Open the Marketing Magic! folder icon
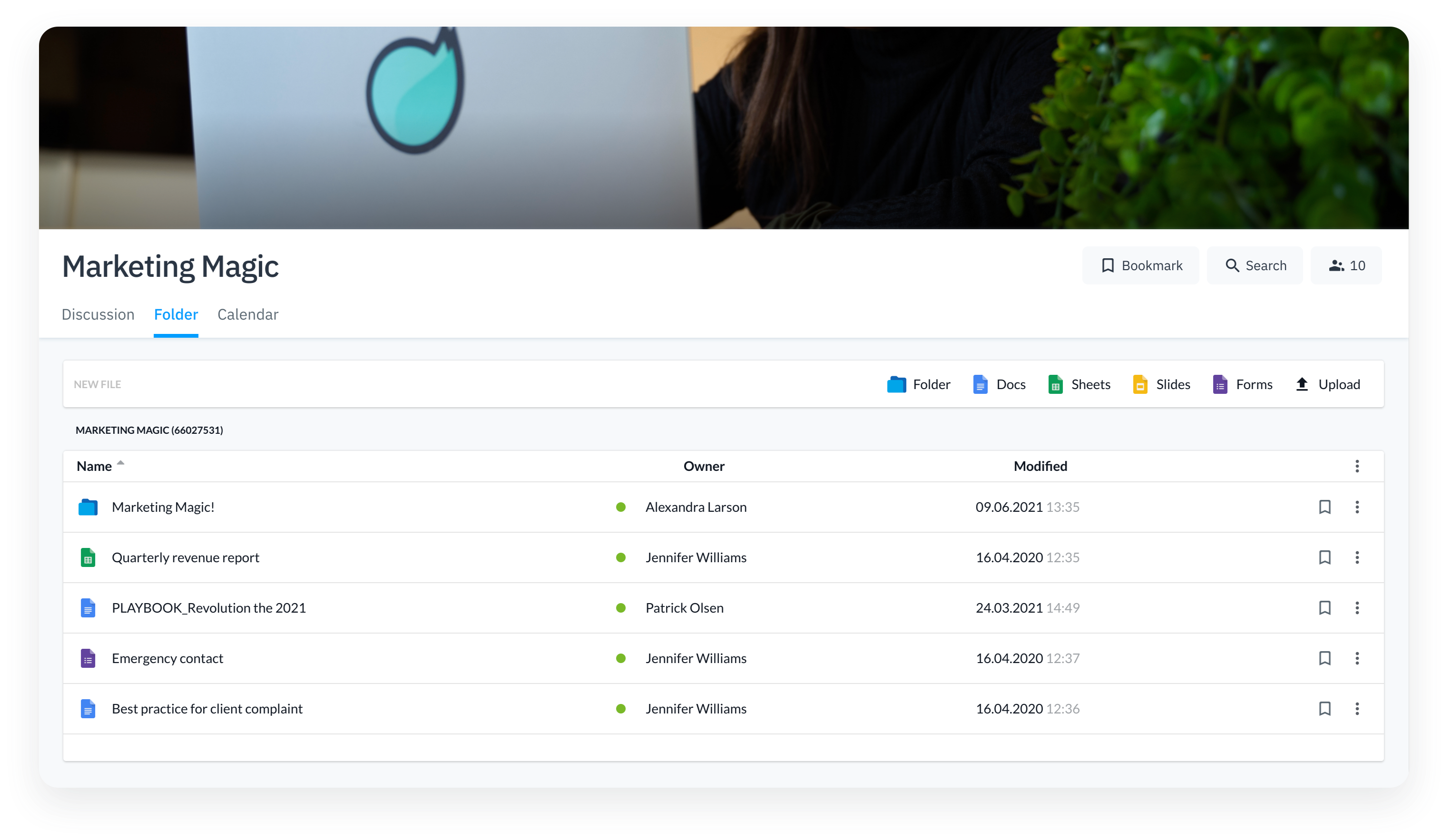 pos(88,507)
